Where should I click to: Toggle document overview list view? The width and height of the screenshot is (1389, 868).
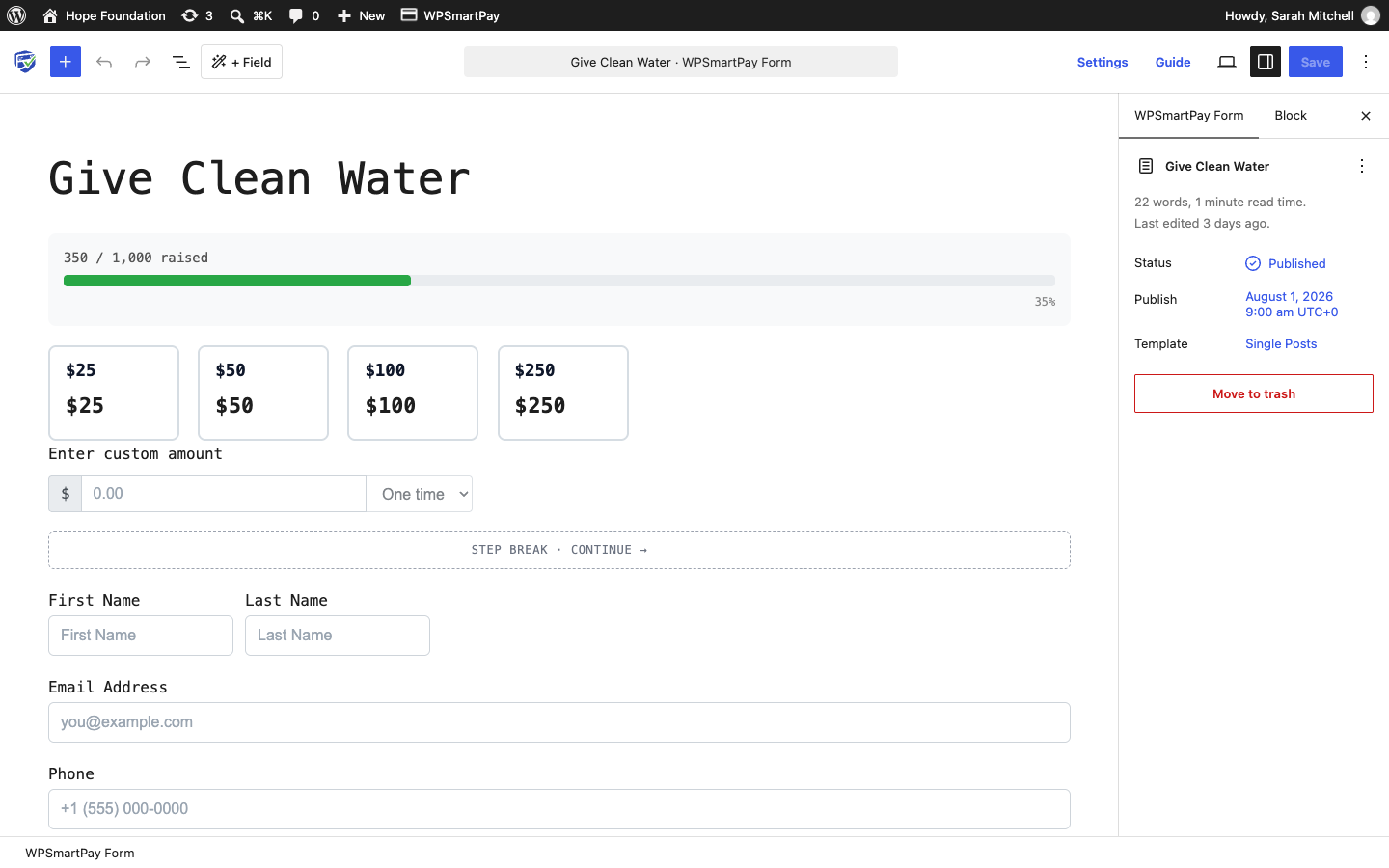pos(180,62)
